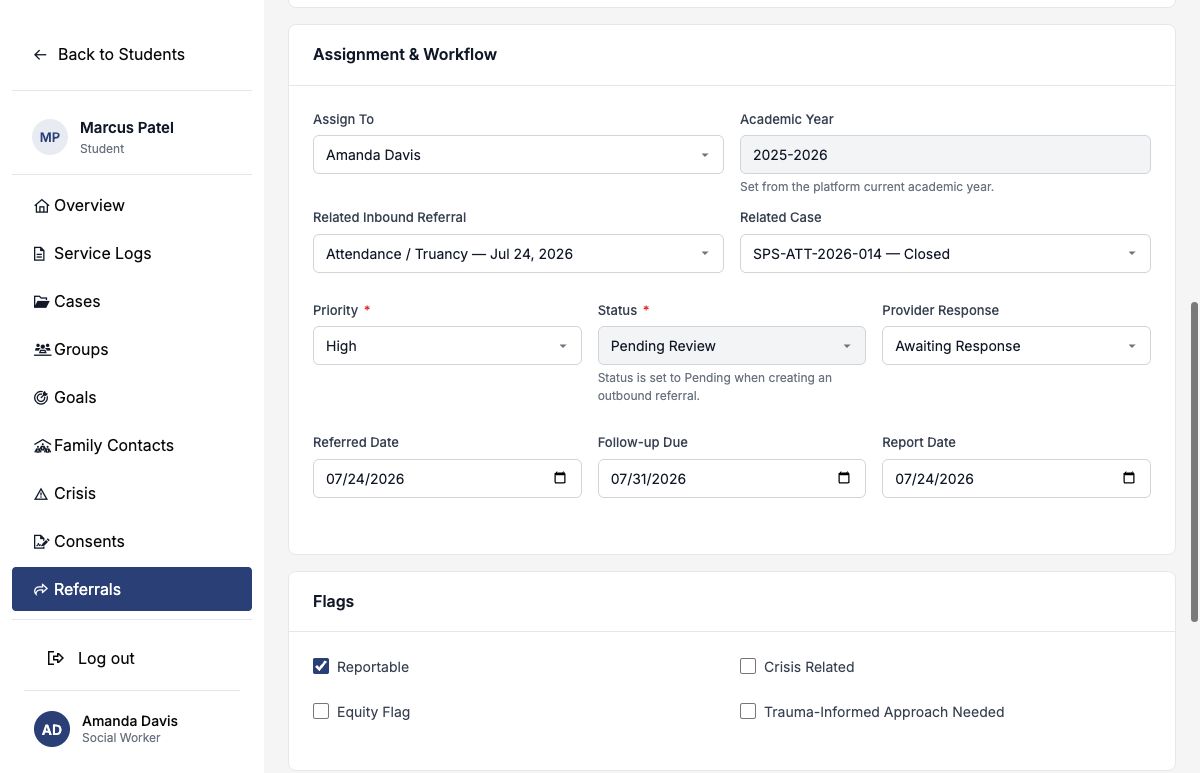The height and width of the screenshot is (773, 1200).
Task: Click the Log out door icon
Action: [56, 658]
